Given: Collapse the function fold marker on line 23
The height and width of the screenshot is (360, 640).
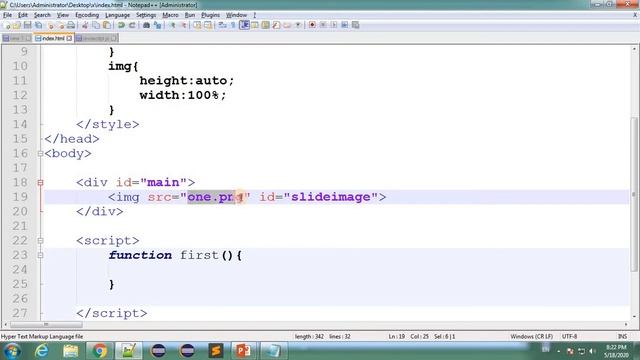Looking at the screenshot, I should coord(40,255).
